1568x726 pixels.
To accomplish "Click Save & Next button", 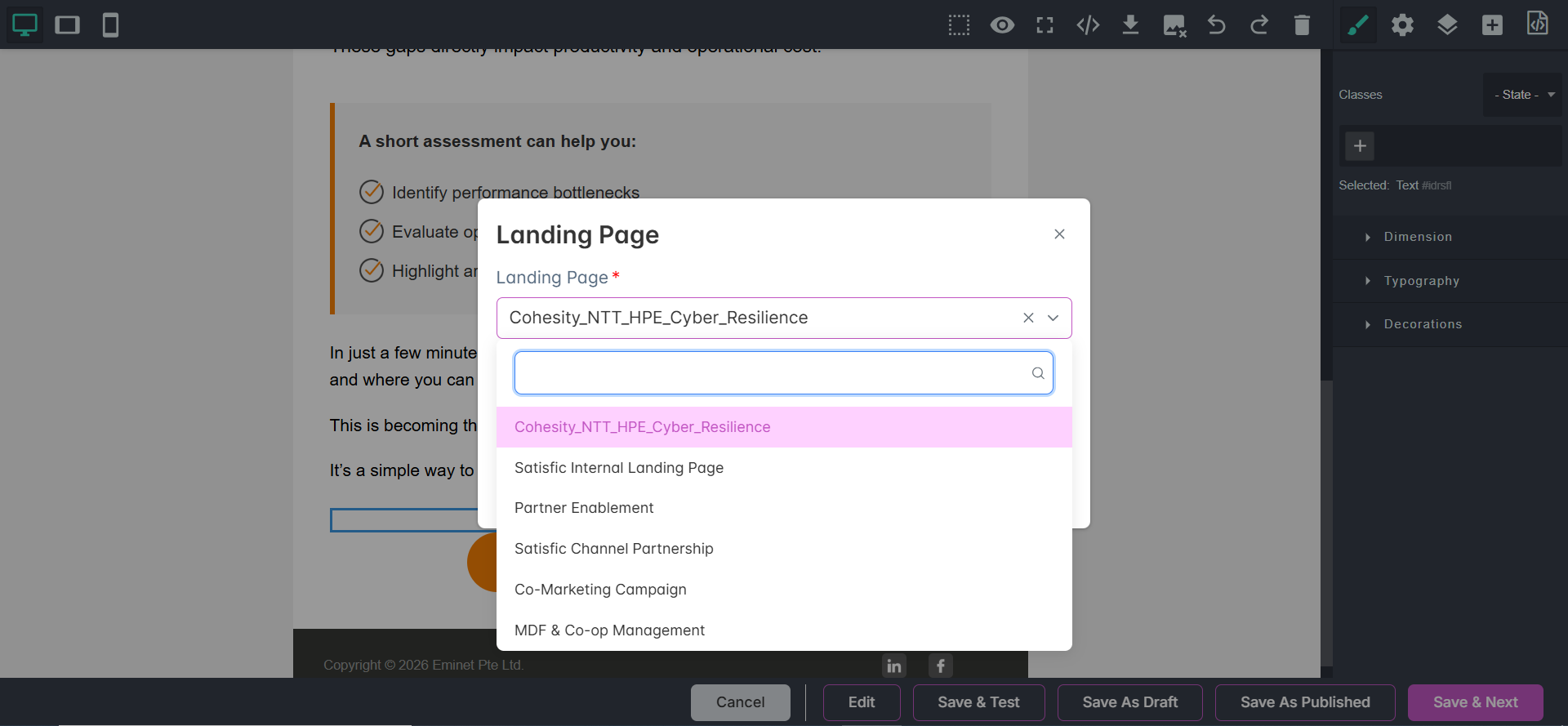I will tap(1476, 702).
